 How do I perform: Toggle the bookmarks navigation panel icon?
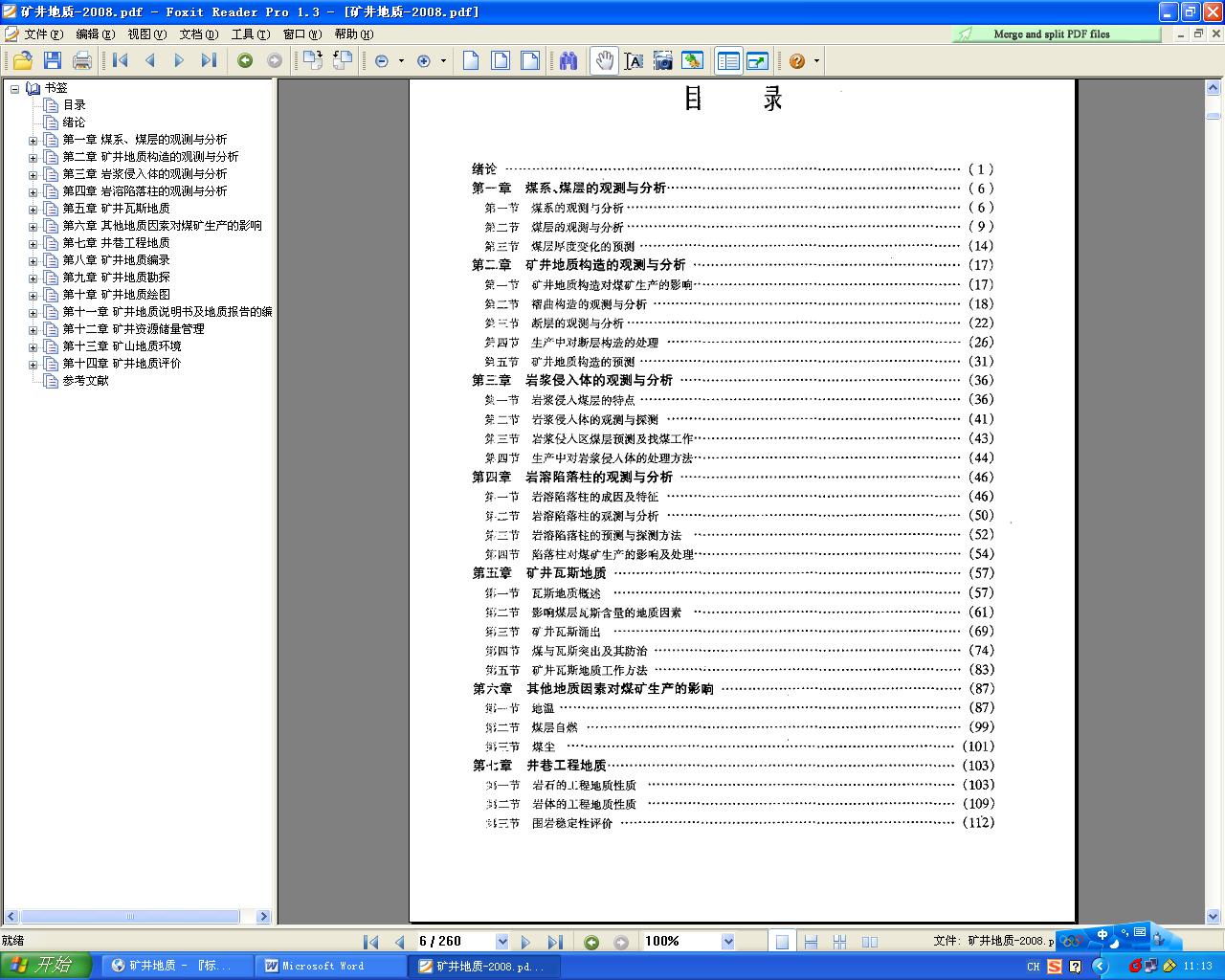pos(729,60)
